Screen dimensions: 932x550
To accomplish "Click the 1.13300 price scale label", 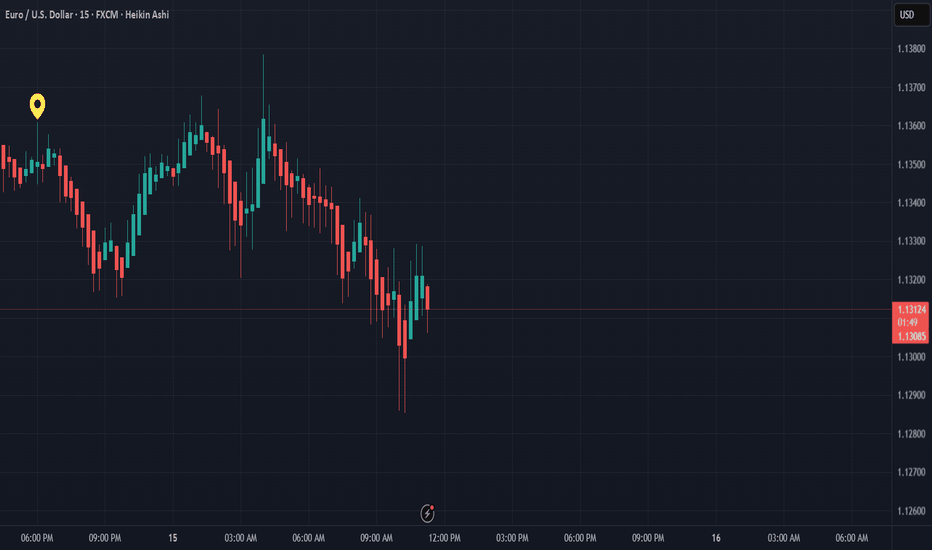I will pos(911,241).
